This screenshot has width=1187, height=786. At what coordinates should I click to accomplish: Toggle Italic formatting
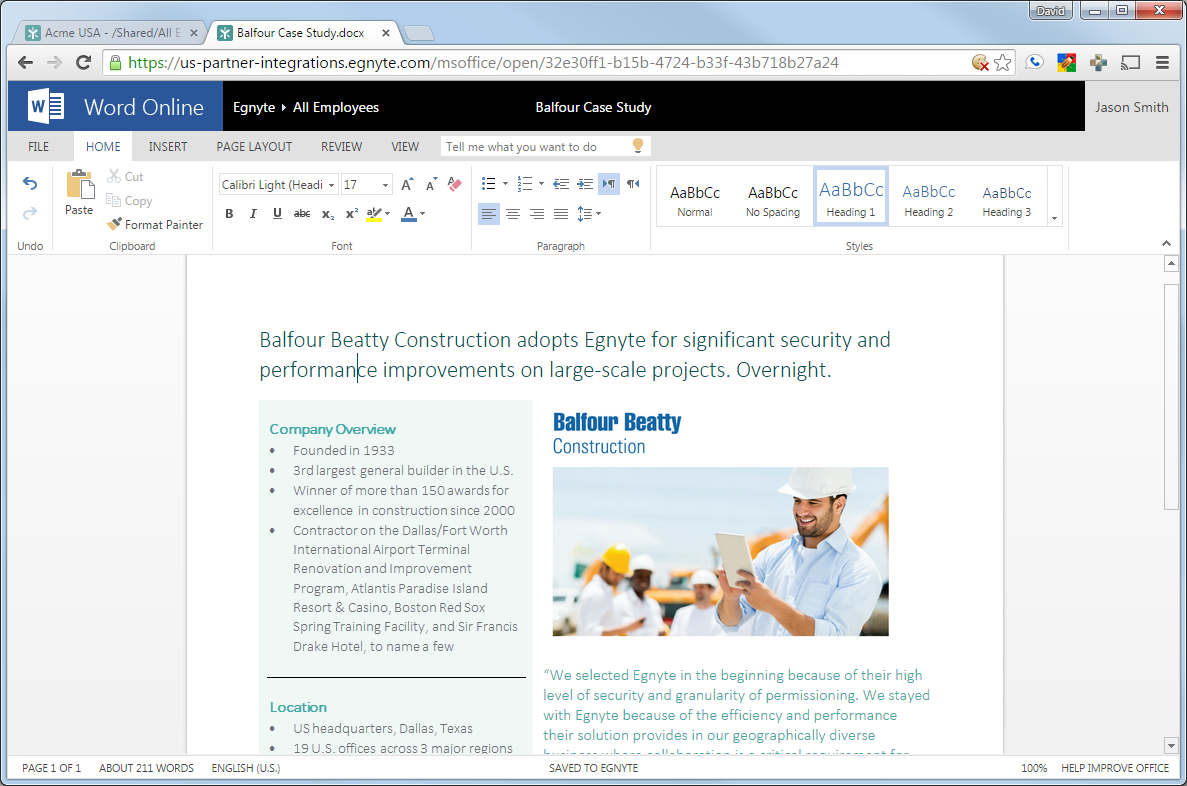254,214
